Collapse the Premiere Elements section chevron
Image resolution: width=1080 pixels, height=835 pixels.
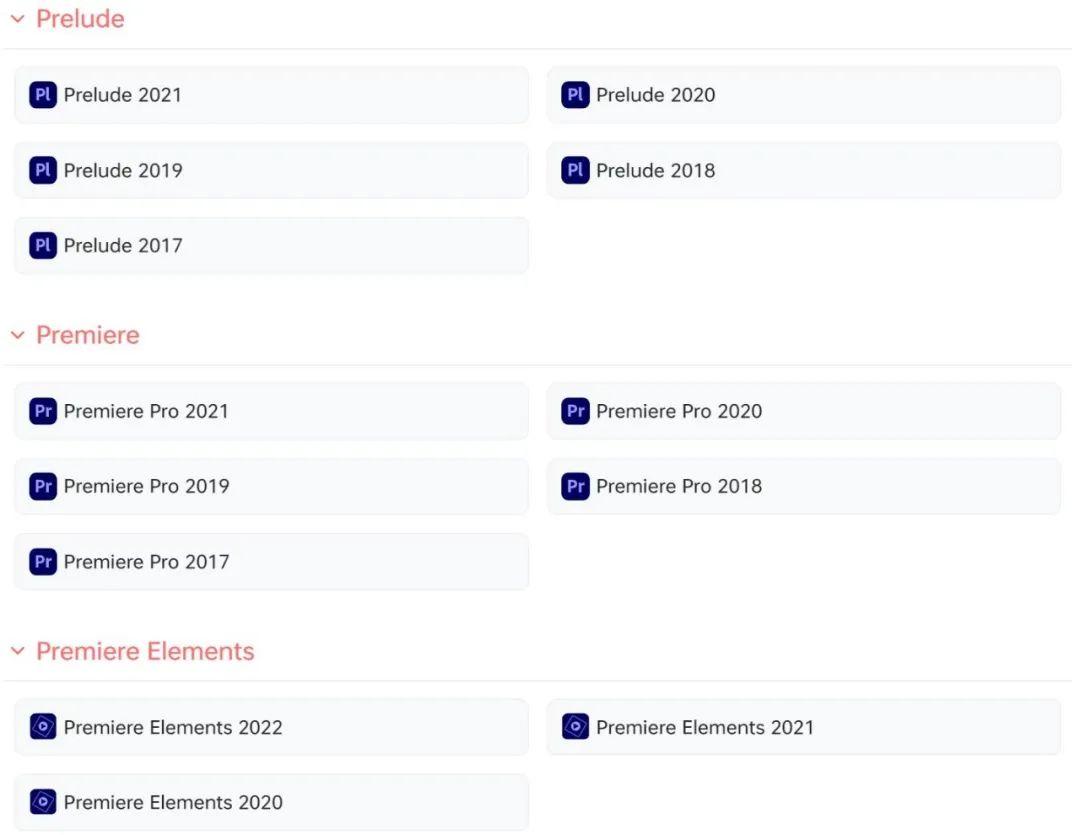pos(17,651)
